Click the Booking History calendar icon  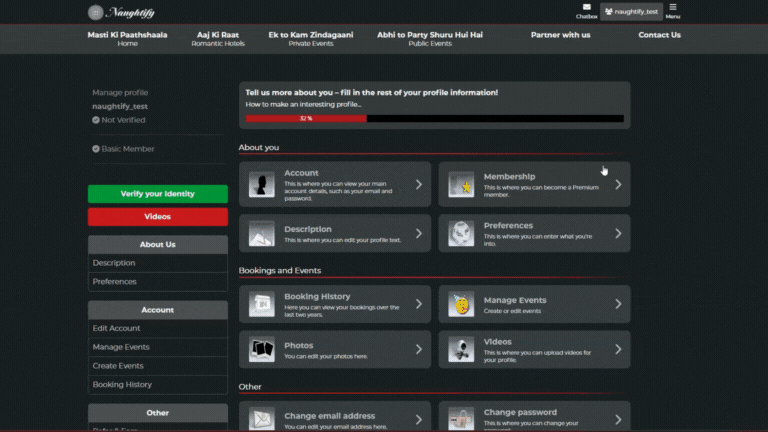[262, 304]
